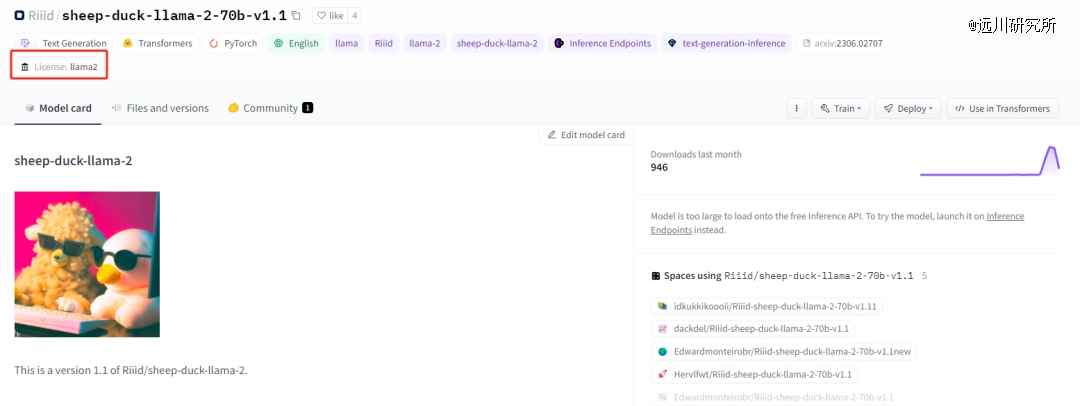This screenshot has width=1080, height=406.
Task: Click the 946 downloads count
Action: pyautogui.click(x=659, y=168)
